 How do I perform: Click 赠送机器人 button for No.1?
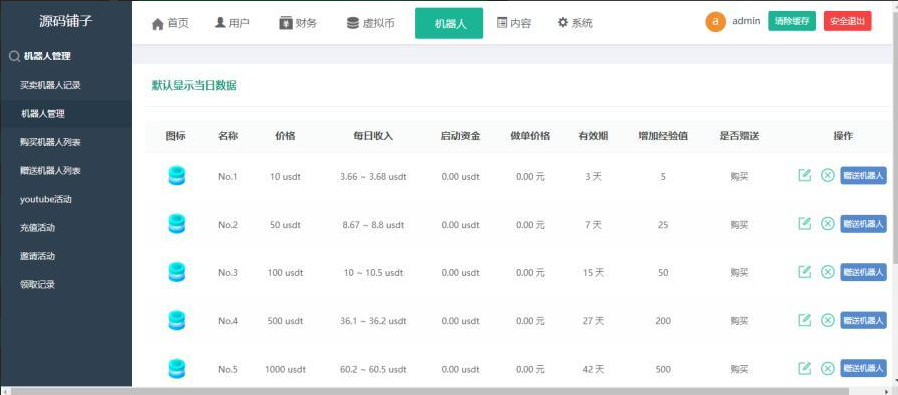tap(863, 175)
